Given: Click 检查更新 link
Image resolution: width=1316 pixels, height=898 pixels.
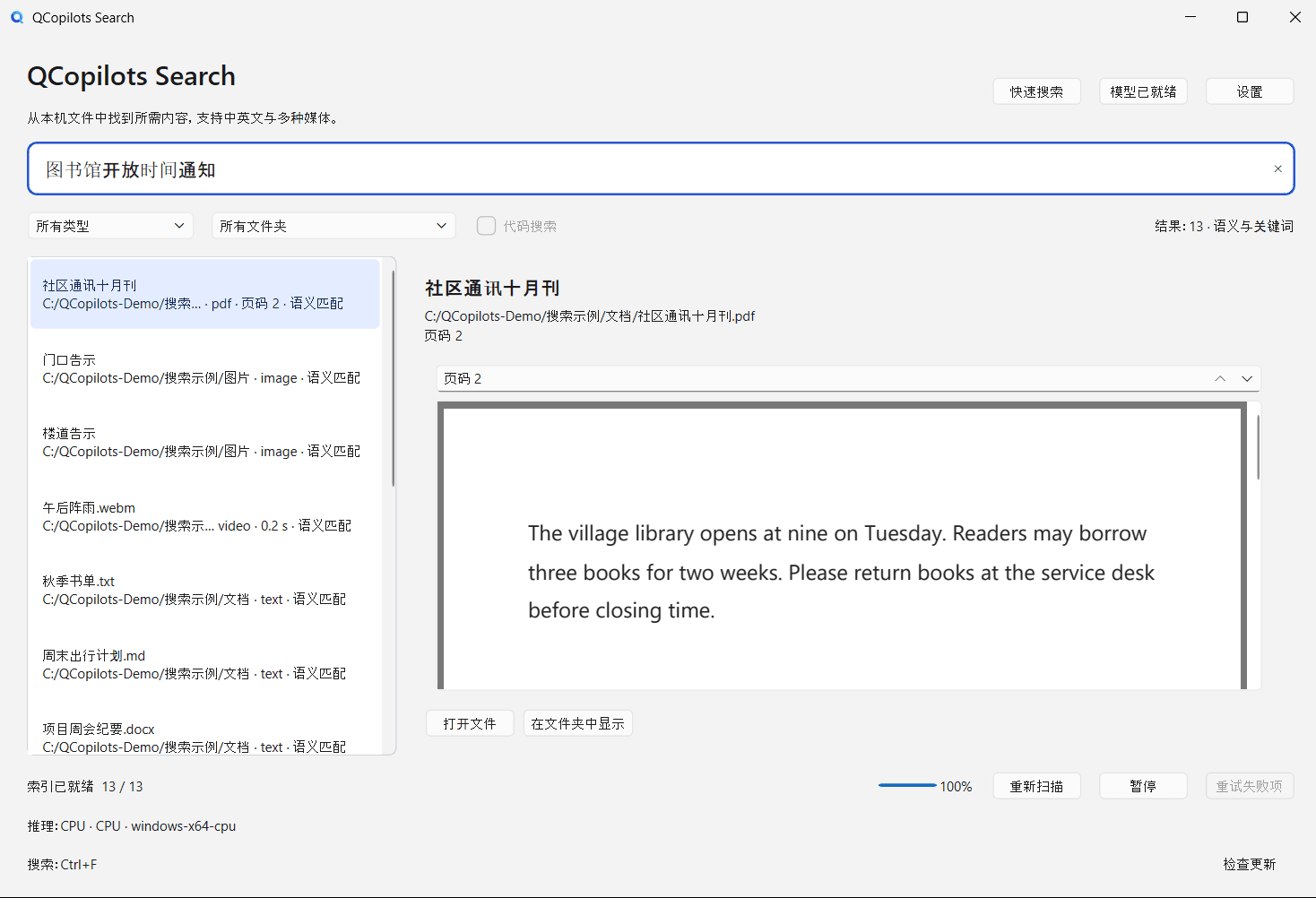Looking at the screenshot, I should pos(1250,864).
